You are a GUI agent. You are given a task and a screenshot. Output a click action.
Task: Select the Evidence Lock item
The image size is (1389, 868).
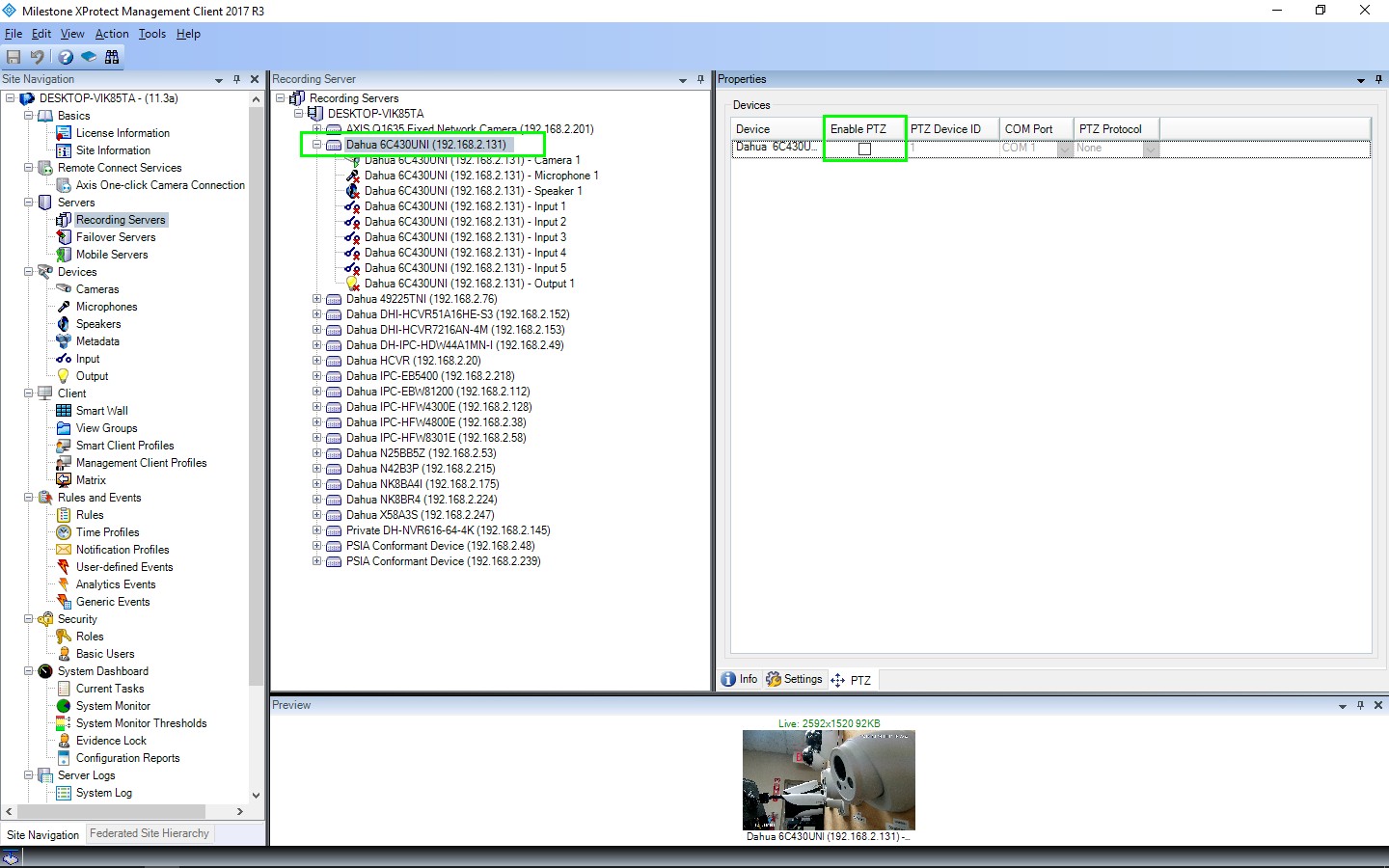pos(111,741)
